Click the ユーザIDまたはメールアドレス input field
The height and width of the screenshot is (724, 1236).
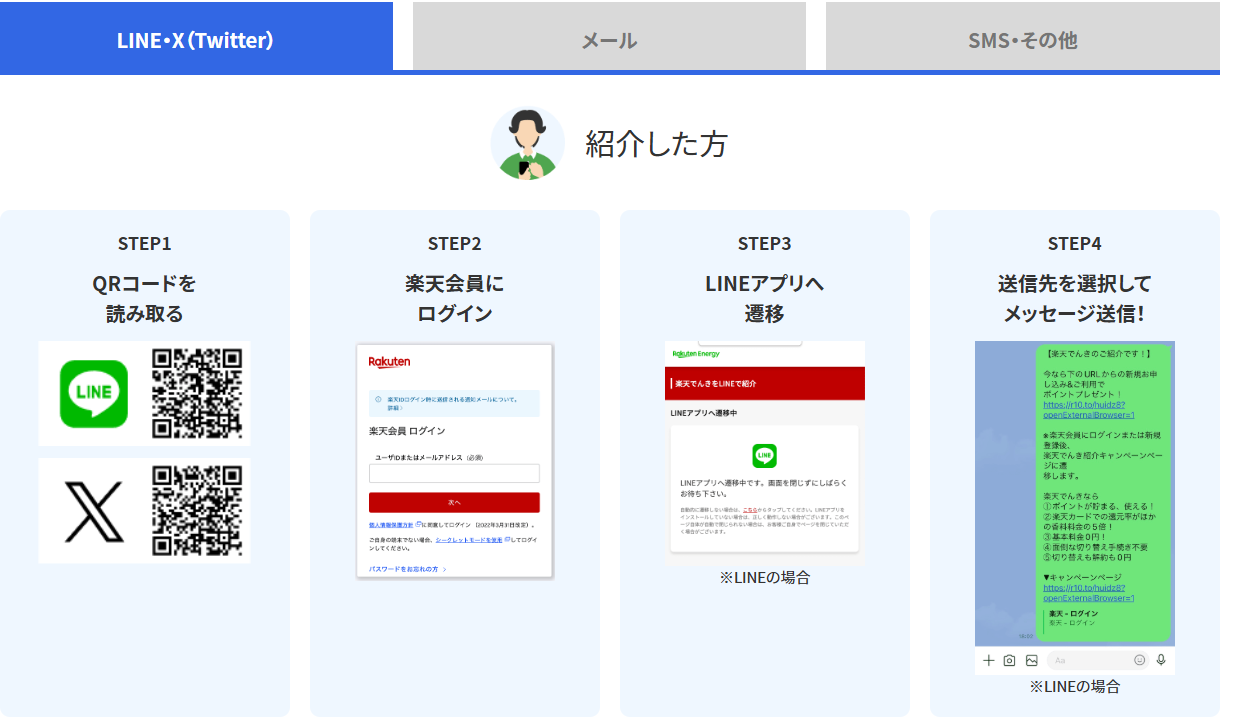(454, 473)
